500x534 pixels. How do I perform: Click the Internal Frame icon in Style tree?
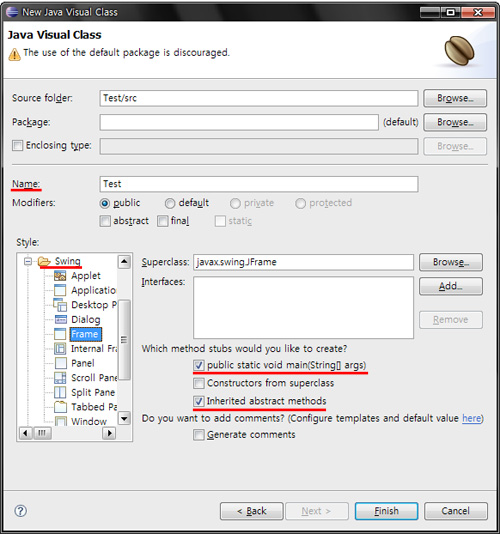[x=60, y=349]
